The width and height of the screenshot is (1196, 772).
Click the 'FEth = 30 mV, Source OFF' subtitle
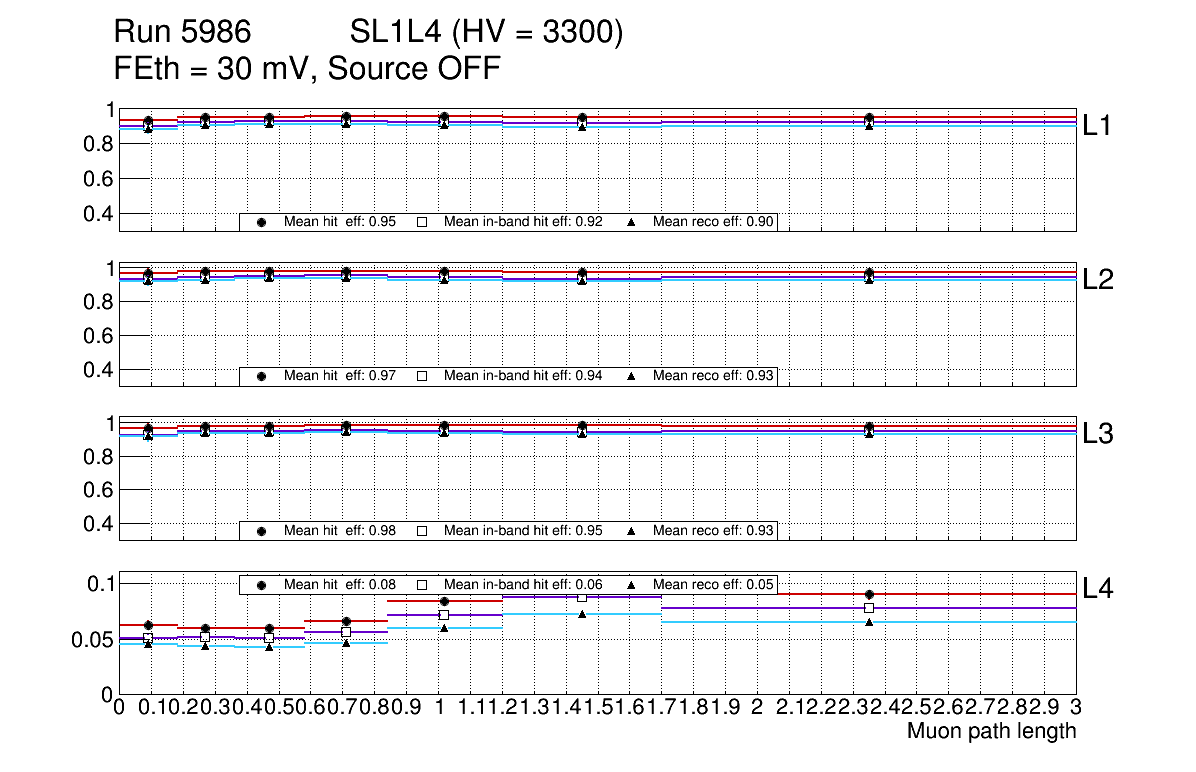pos(307,69)
